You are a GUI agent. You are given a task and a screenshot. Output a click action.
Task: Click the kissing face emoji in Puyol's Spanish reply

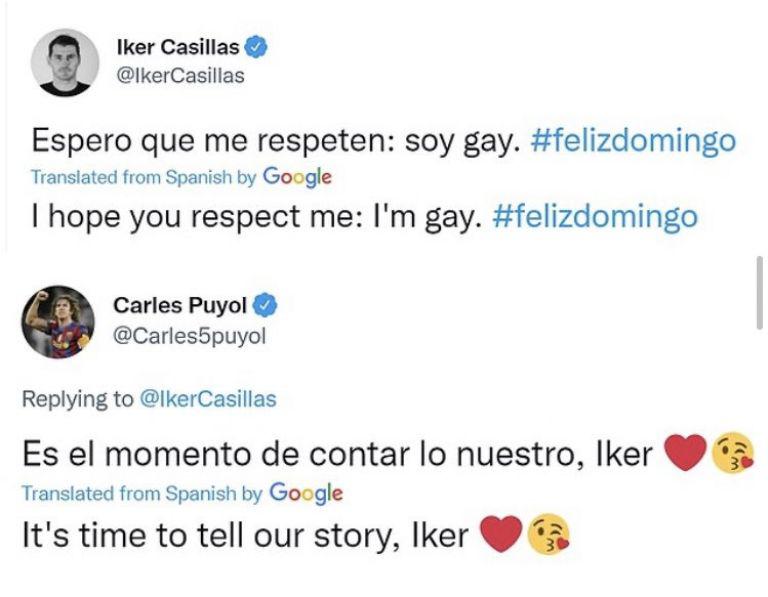click(x=731, y=455)
